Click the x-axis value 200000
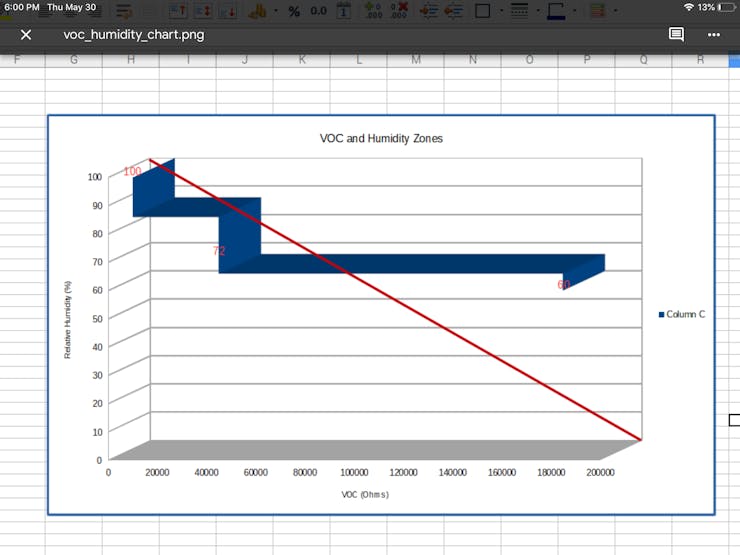Viewport: 740px width, 555px height. point(600,472)
